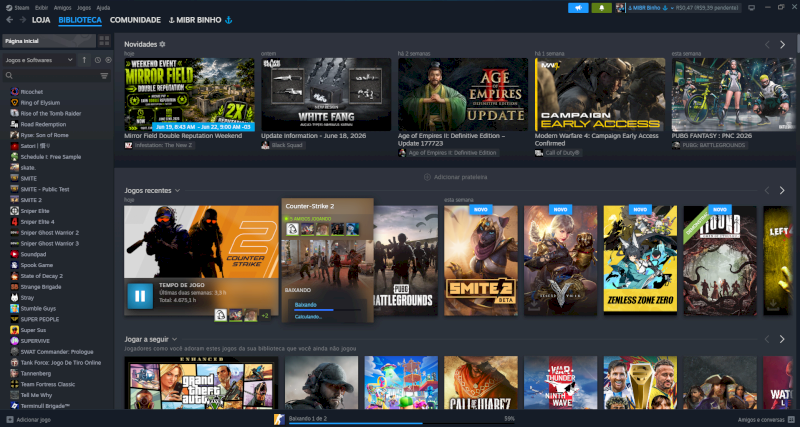Expand the Jogos recentes shelf dropdown

coord(177,190)
